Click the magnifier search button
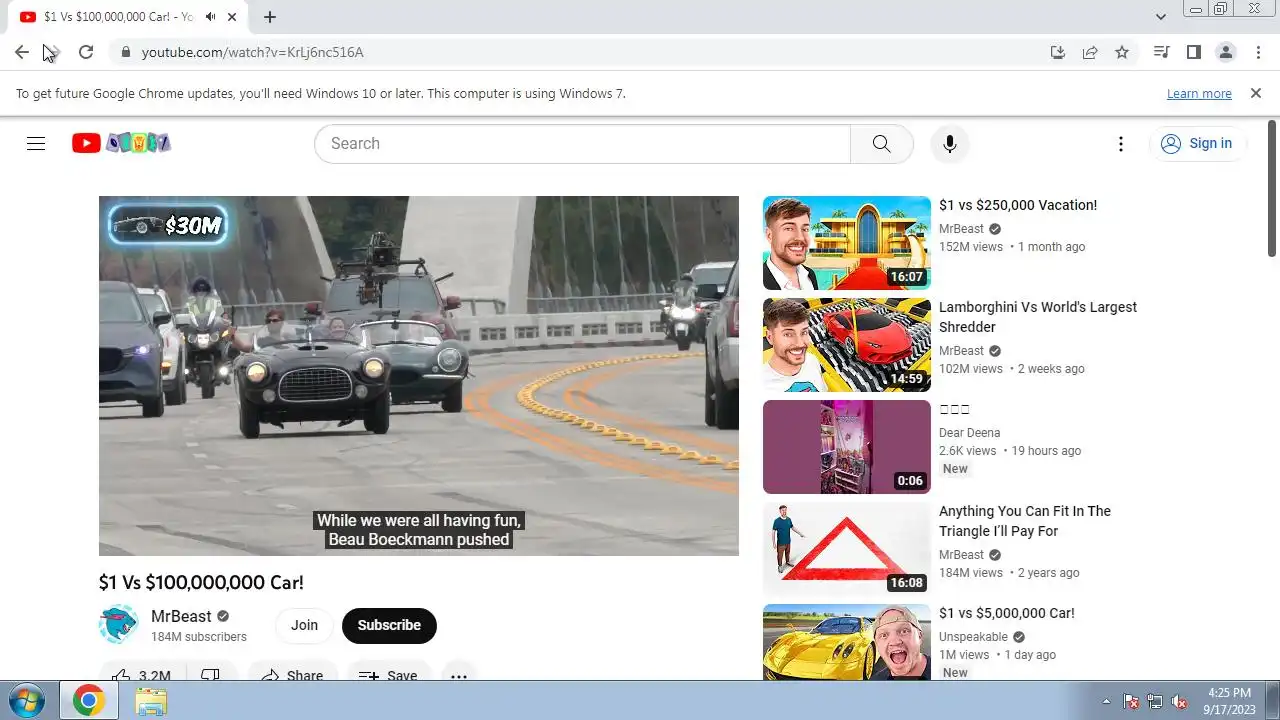Image resolution: width=1280 pixels, height=720 pixels. click(881, 143)
